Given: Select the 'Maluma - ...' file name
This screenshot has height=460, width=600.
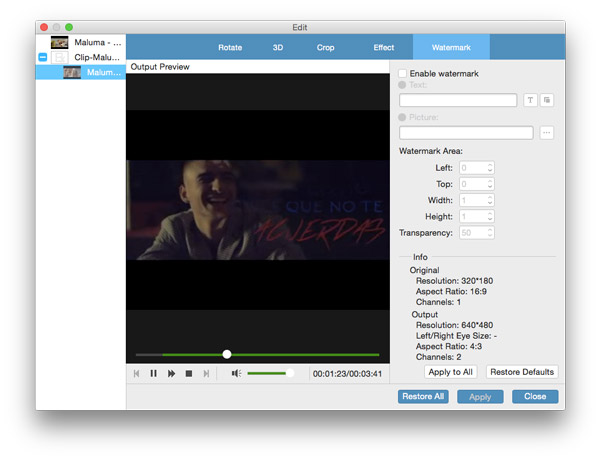Looking at the screenshot, I should 98,42.
